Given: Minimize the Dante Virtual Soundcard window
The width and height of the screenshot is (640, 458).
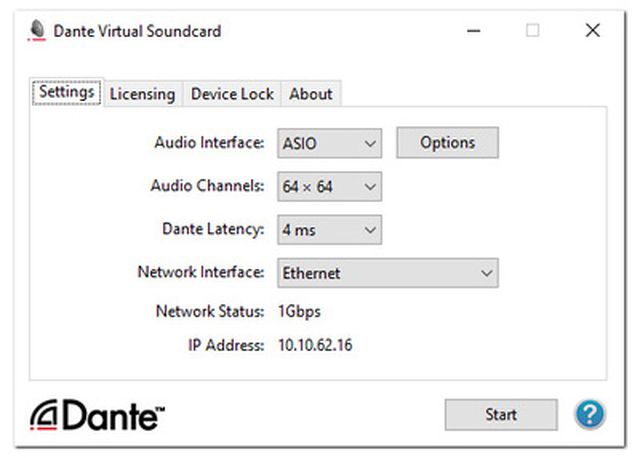Looking at the screenshot, I should pos(473,31).
